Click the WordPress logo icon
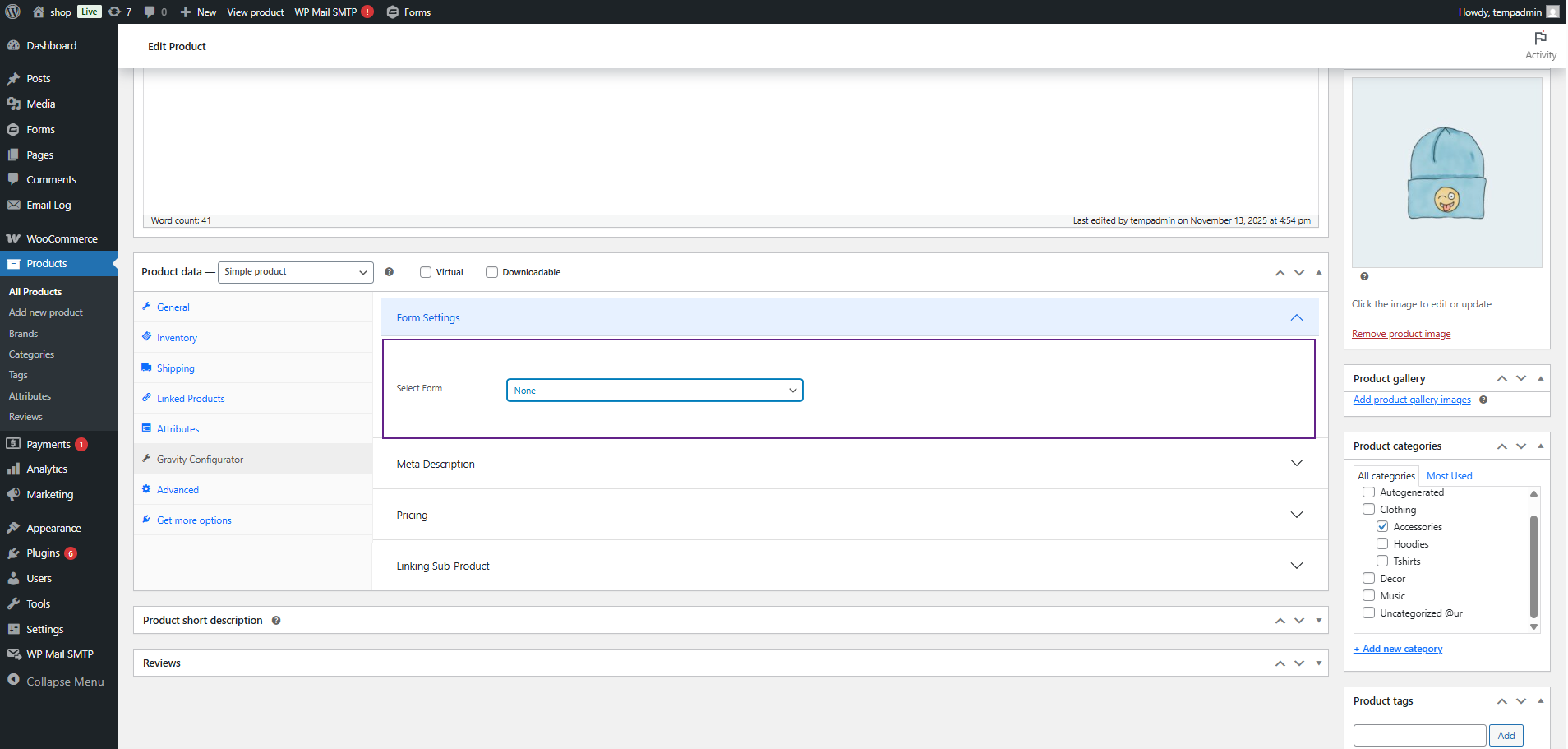This screenshot has height=749, width=1568. tap(12, 12)
